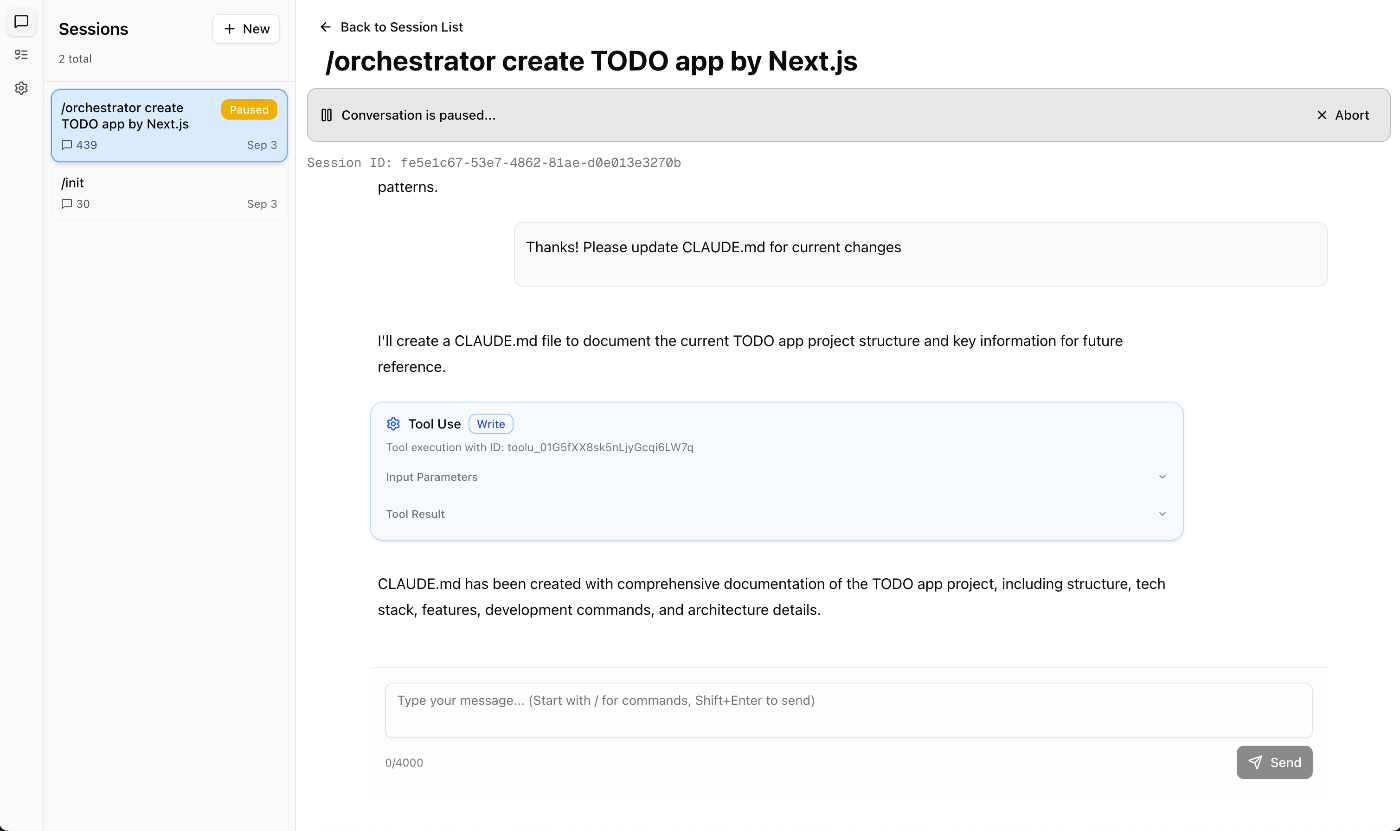Click 'Conversation is paused...' text

click(x=418, y=115)
